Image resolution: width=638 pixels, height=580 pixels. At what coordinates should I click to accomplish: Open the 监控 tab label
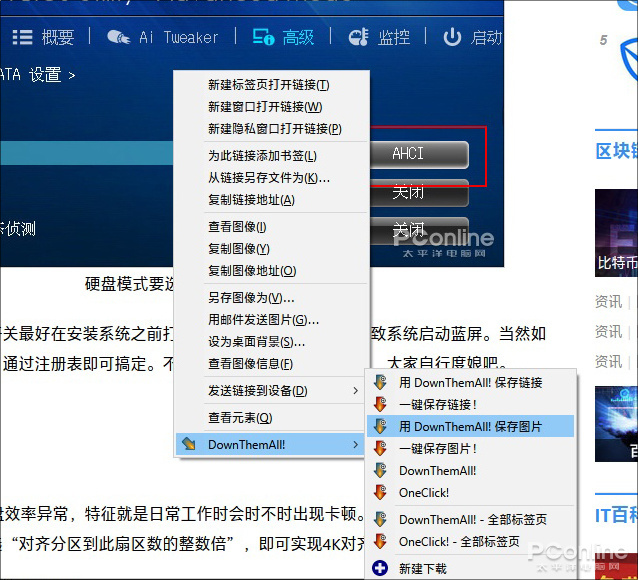pos(393,37)
